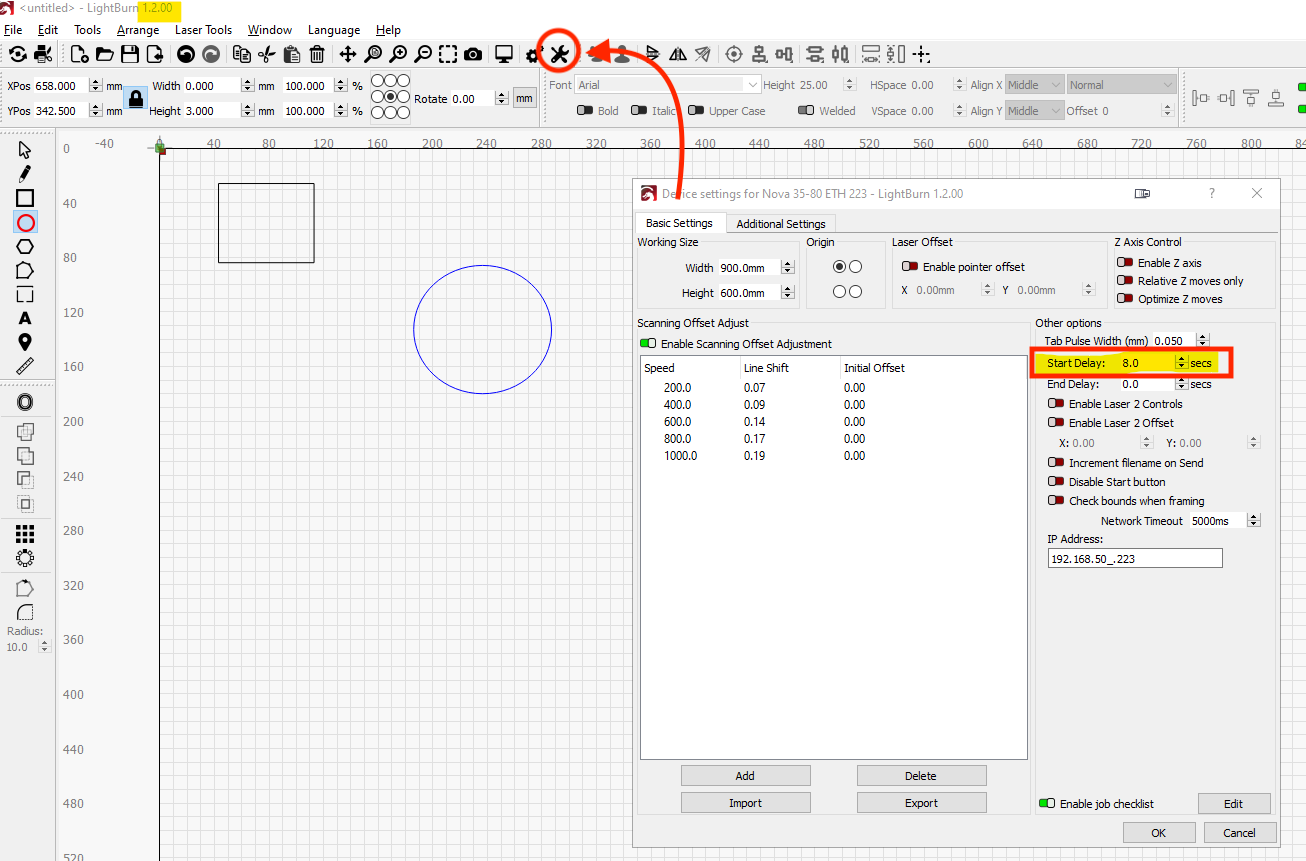Image resolution: width=1306 pixels, height=861 pixels.
Task: Open the Language menu
Action: [x=334, y=30]
